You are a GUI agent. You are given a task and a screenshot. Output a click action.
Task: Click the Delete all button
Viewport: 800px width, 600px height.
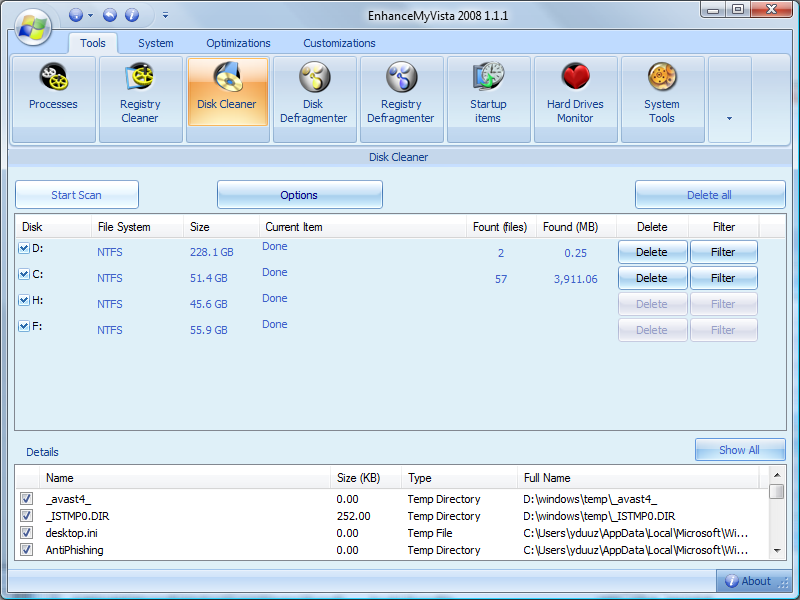coord(710,195)
